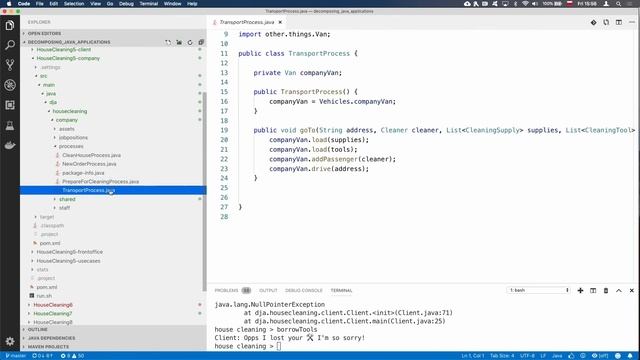Image resolution: width=640 pixels, height=360 pixels.
Task: Click errors and warnings count in status bar
Action: tap(72, 356)
